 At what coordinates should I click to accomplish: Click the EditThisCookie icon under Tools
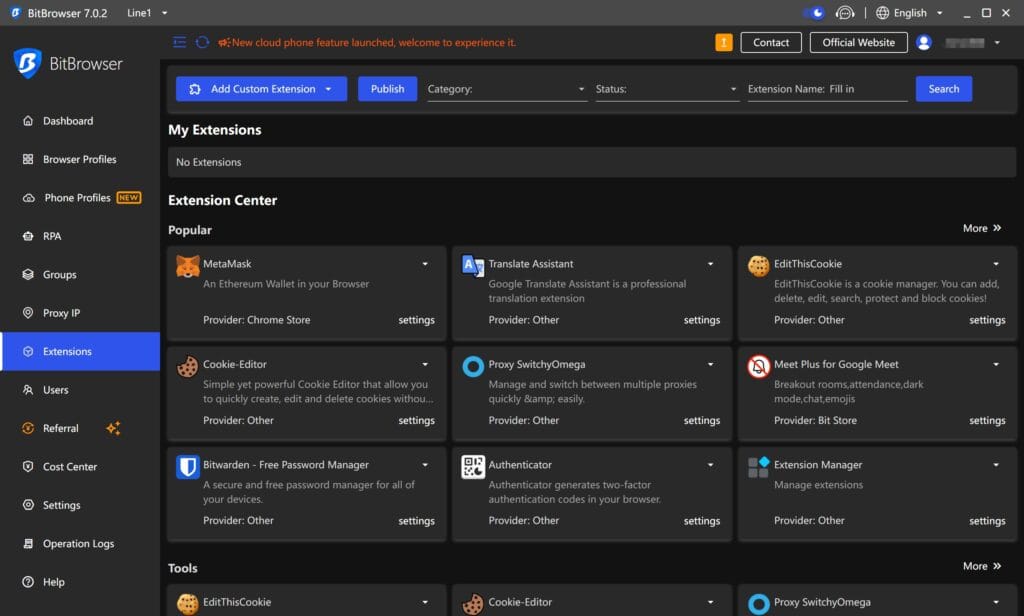coord(187,604)
